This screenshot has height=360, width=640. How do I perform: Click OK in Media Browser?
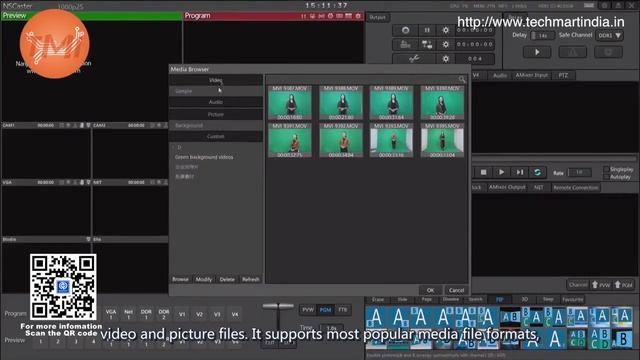click(x=430, y=290)
